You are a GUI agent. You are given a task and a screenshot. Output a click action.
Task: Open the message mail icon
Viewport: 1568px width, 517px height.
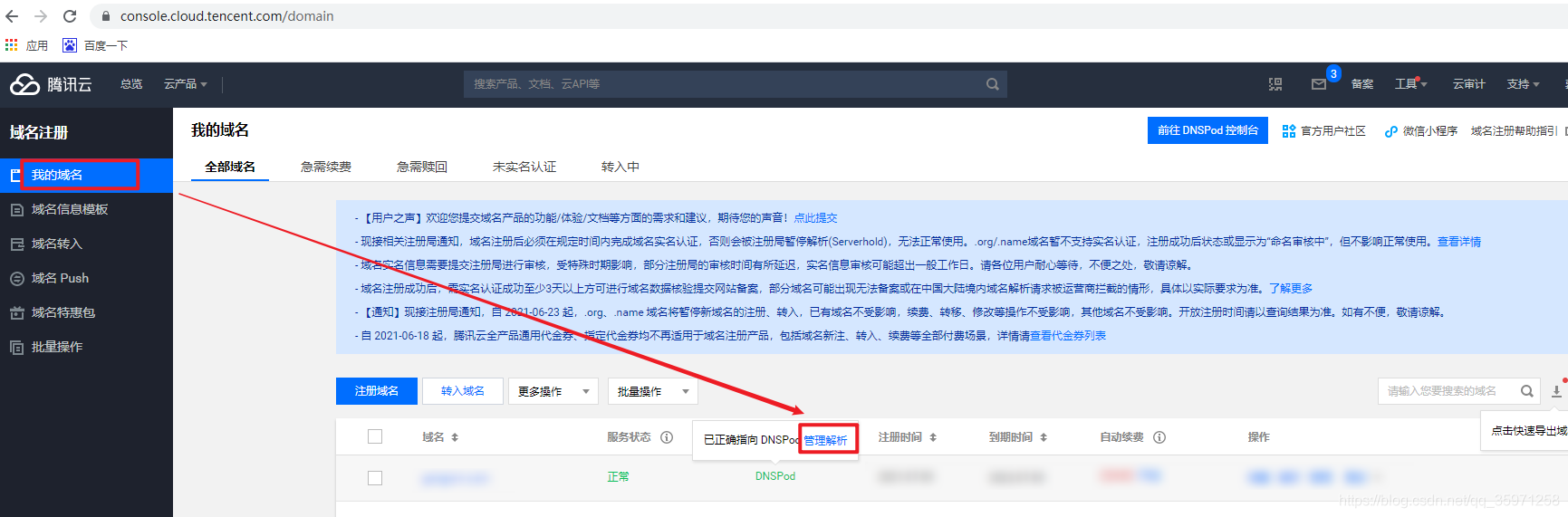pos(1319,84)
